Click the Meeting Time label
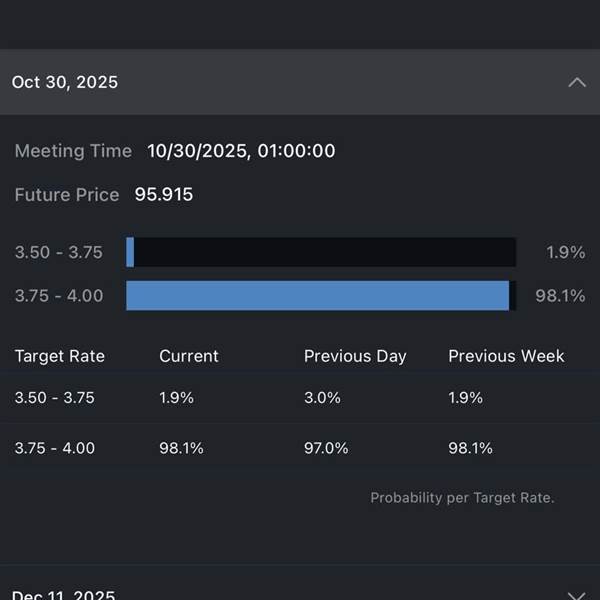 coord(73,151)
